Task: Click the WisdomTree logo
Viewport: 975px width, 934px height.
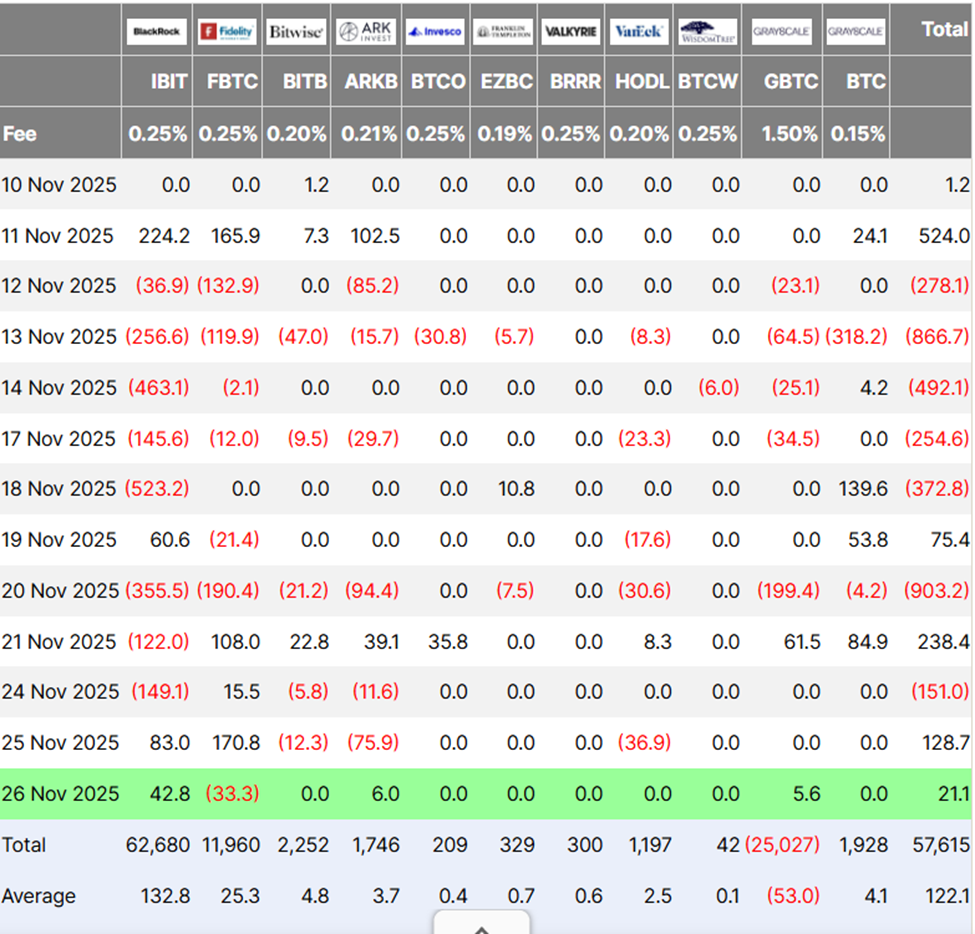Action: click(707, 32)
